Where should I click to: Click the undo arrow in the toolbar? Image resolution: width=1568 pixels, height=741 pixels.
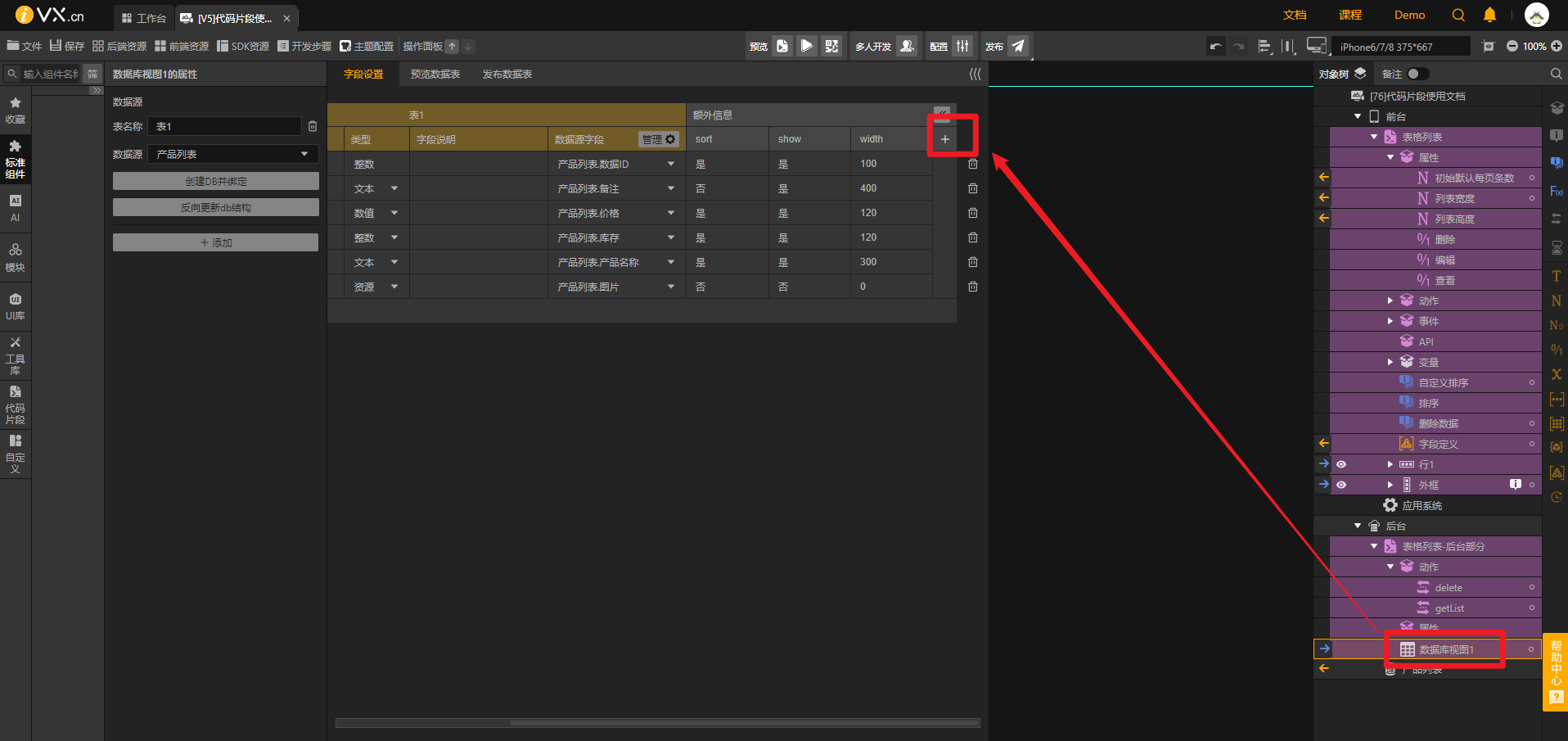tap(1216, 47)
